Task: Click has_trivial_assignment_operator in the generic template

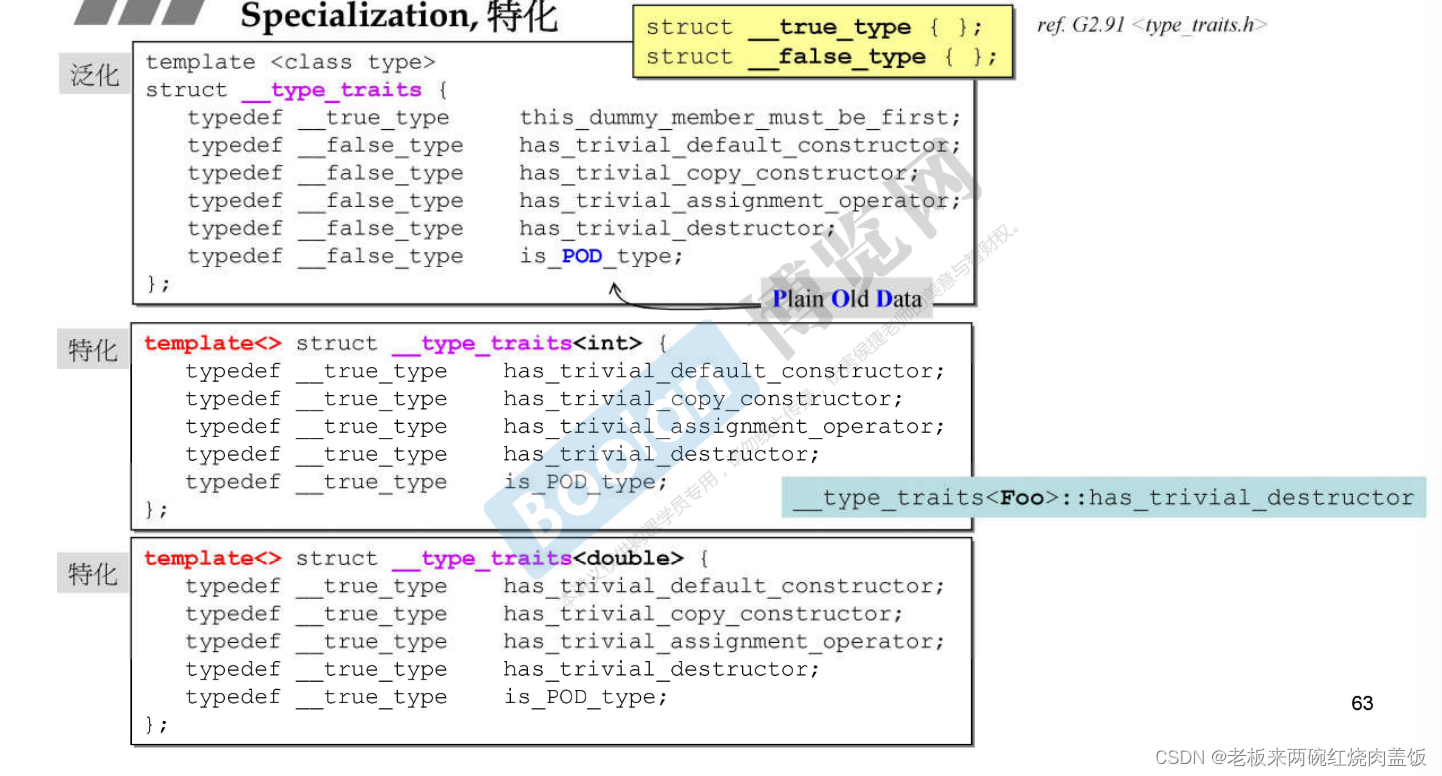Action: pos(740,201)
